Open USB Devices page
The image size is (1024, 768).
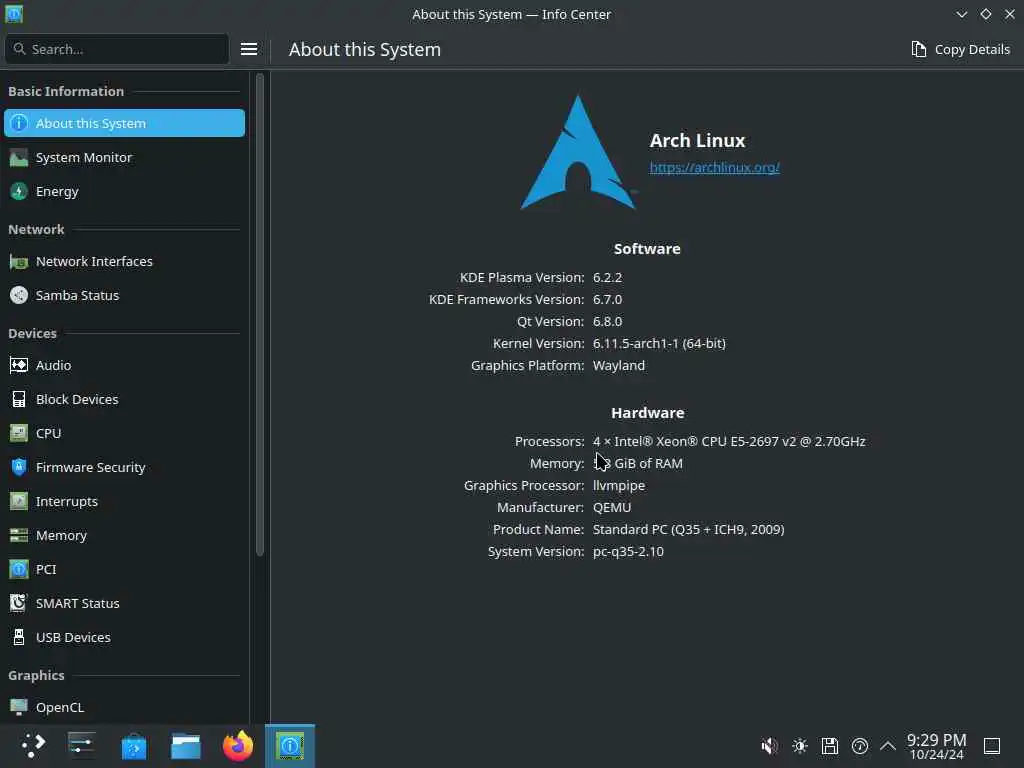(x=124, y=637)
